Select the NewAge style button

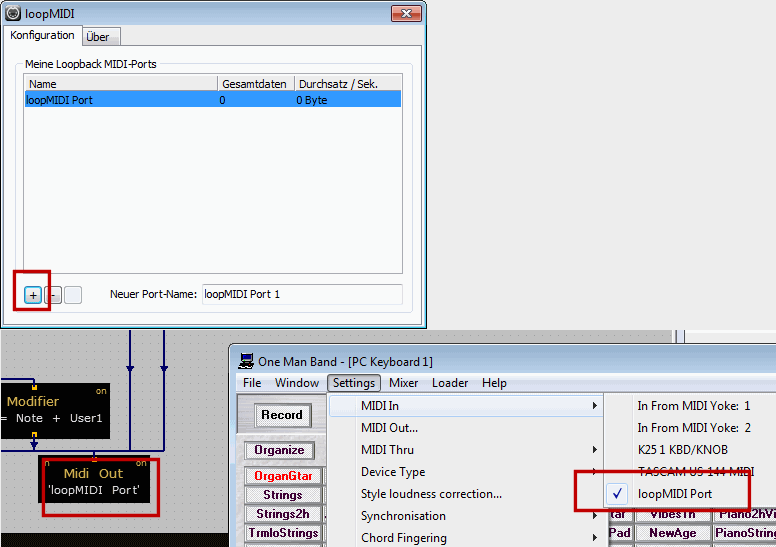point(673,533)
